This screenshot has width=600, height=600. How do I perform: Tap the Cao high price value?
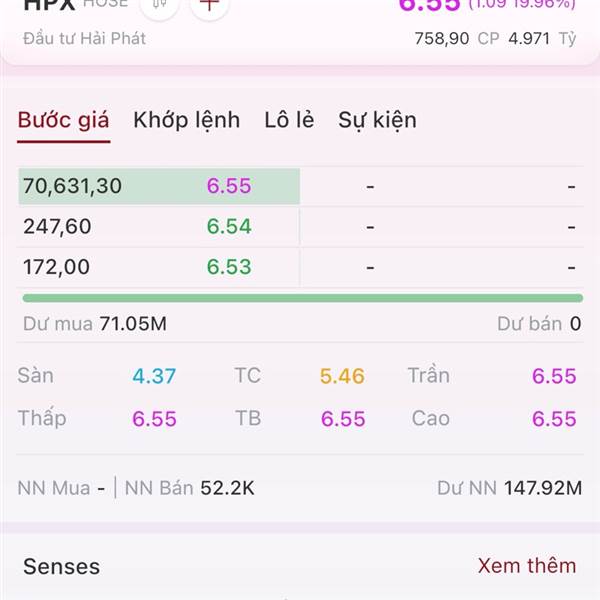[x=554, y=419]
